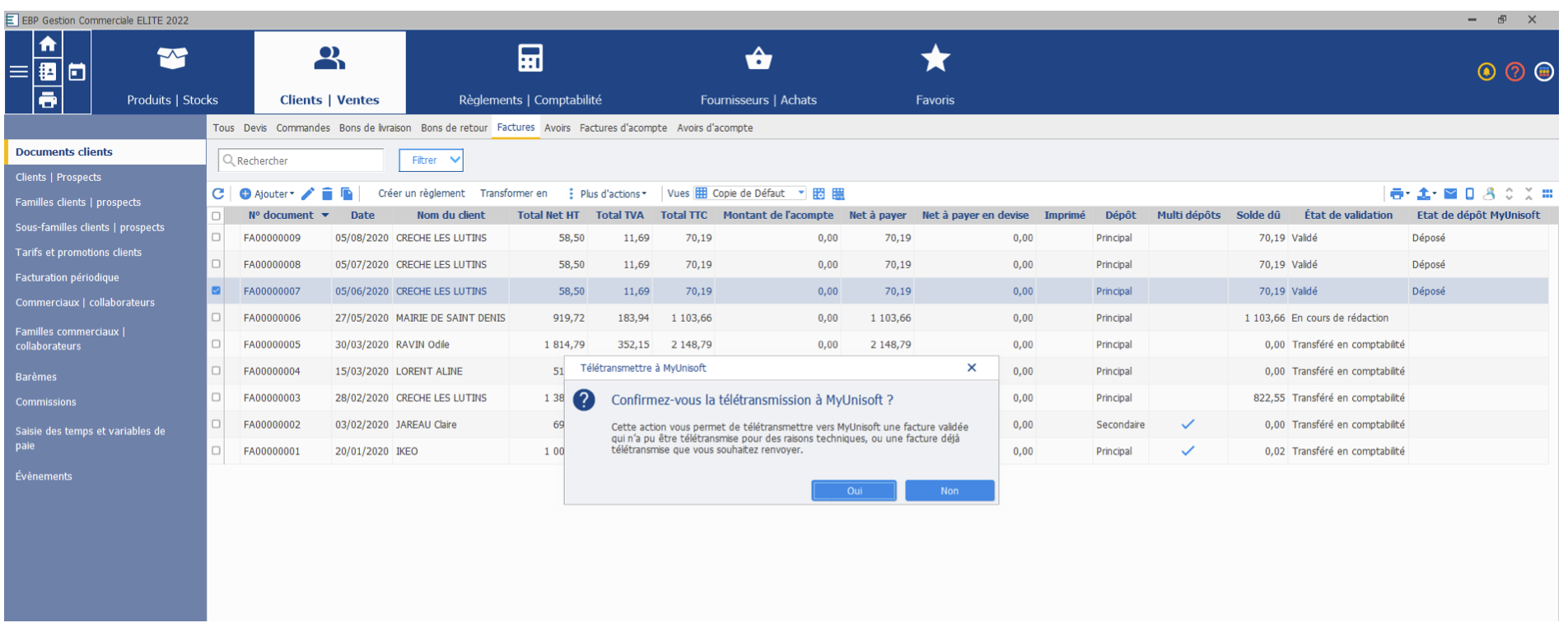Screen dimensions: 1568x632
Task: Check the box for invoice FA00000006
Action: tap(217, 317)
